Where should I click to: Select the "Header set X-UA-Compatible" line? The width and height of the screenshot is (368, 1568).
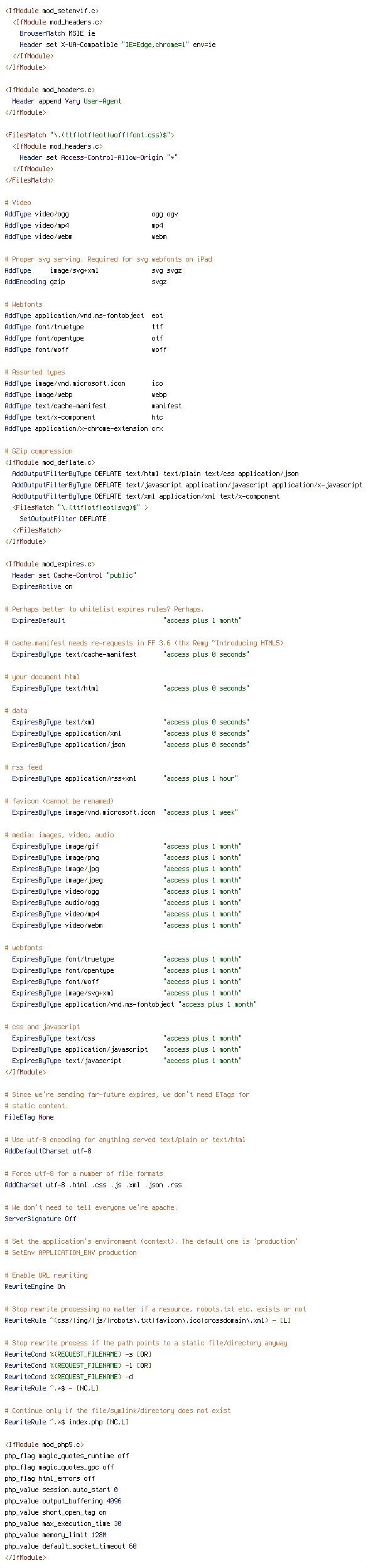[x=117, y=45]
